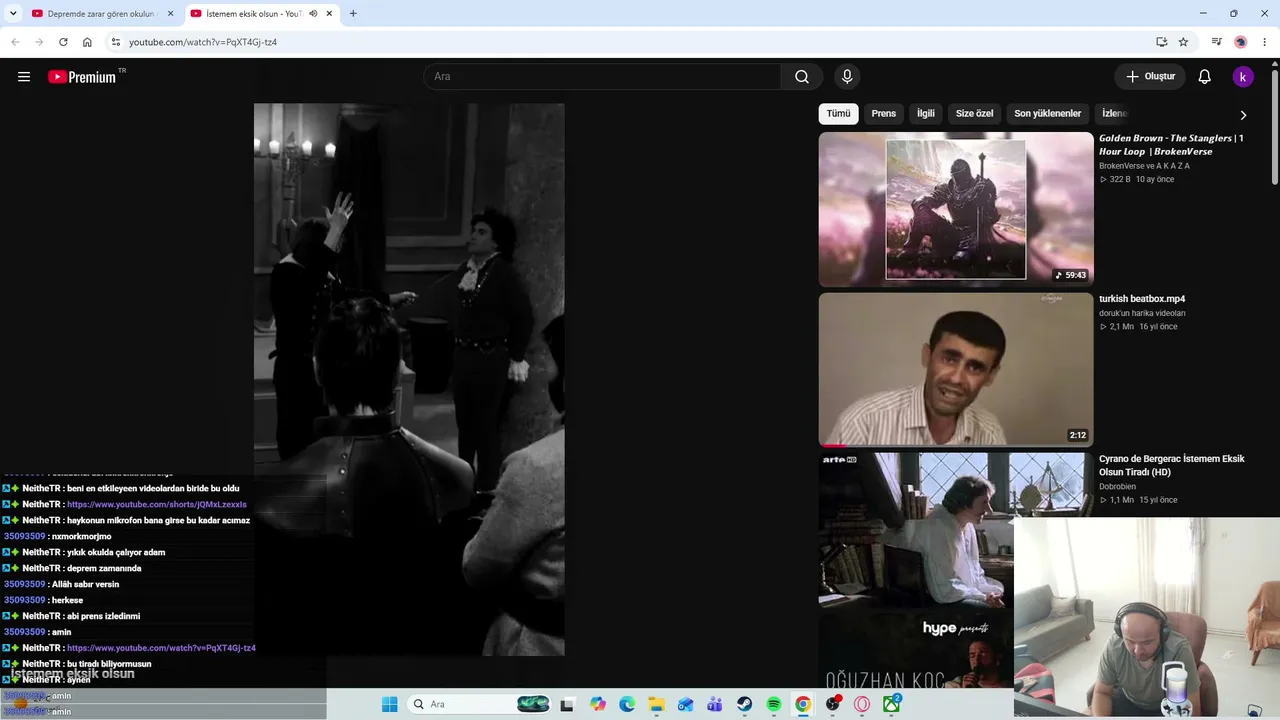Open Steam from the taskbar
Screen dimensions: 1280x720
pyautogui.click(x=745, y=704)
